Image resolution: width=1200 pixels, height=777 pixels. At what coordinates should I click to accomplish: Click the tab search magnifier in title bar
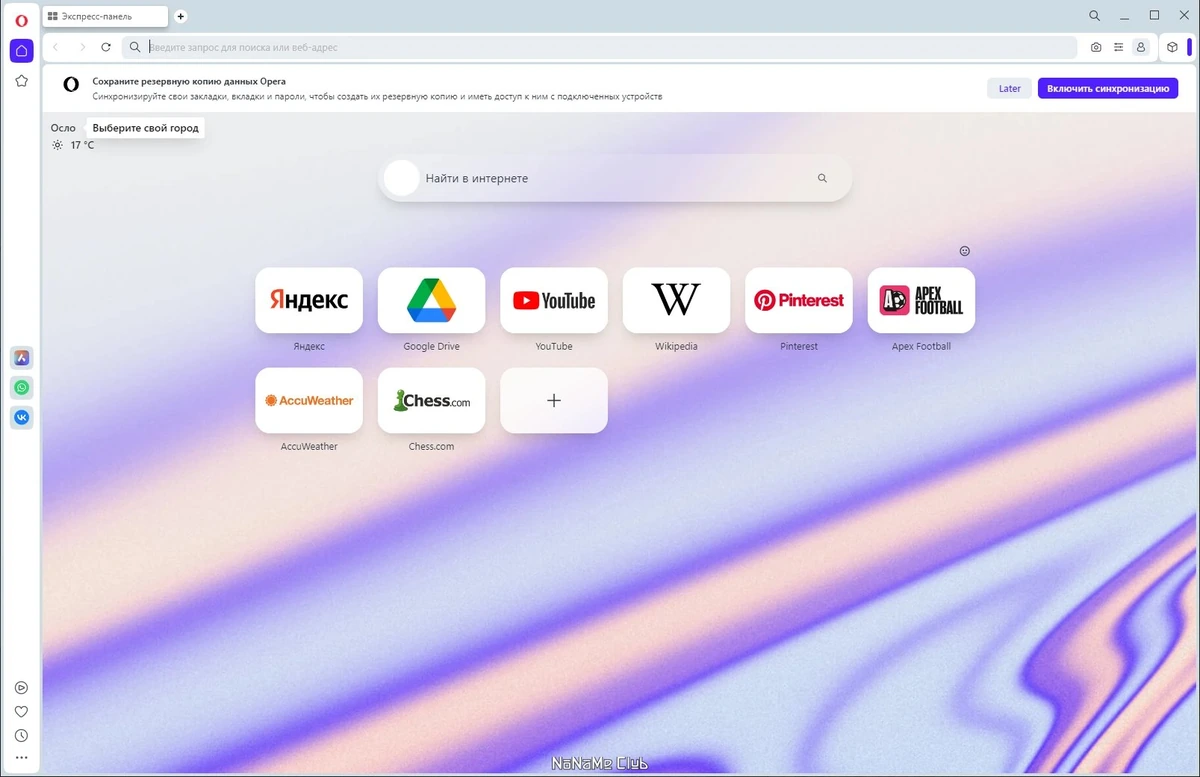coord(1094,16)
